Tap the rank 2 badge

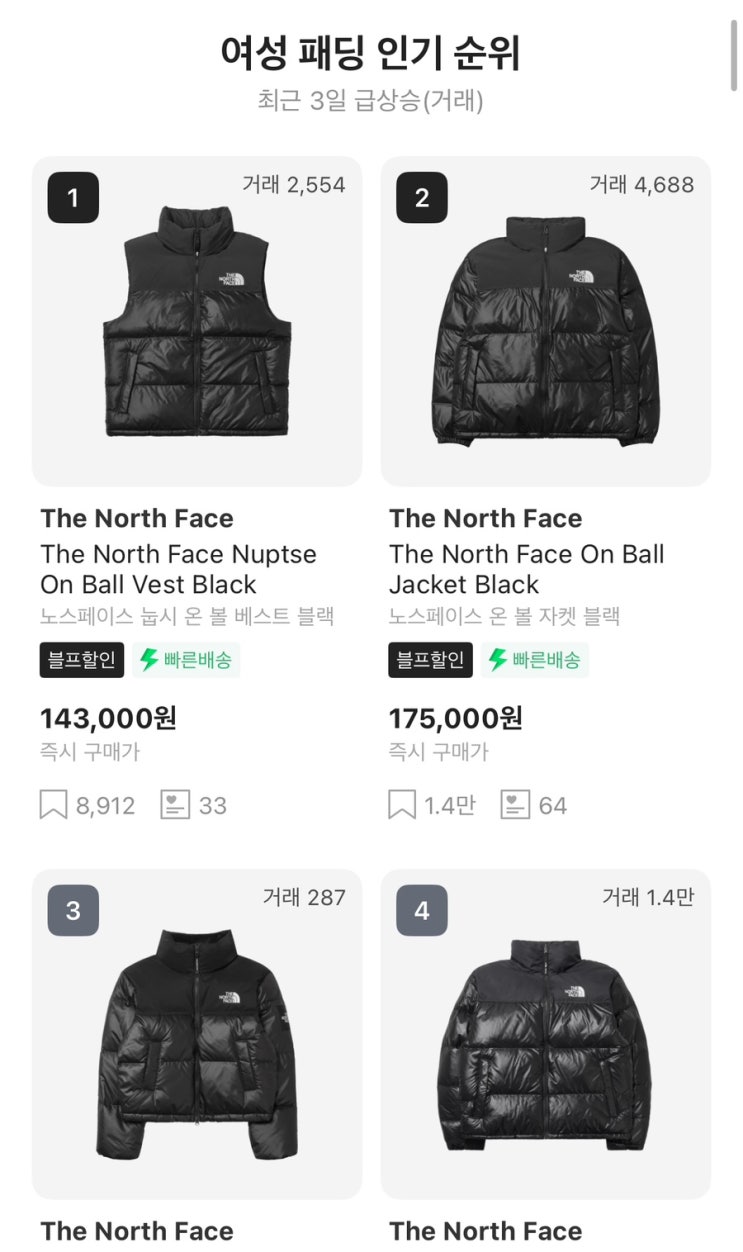click(x=422, y=198)
